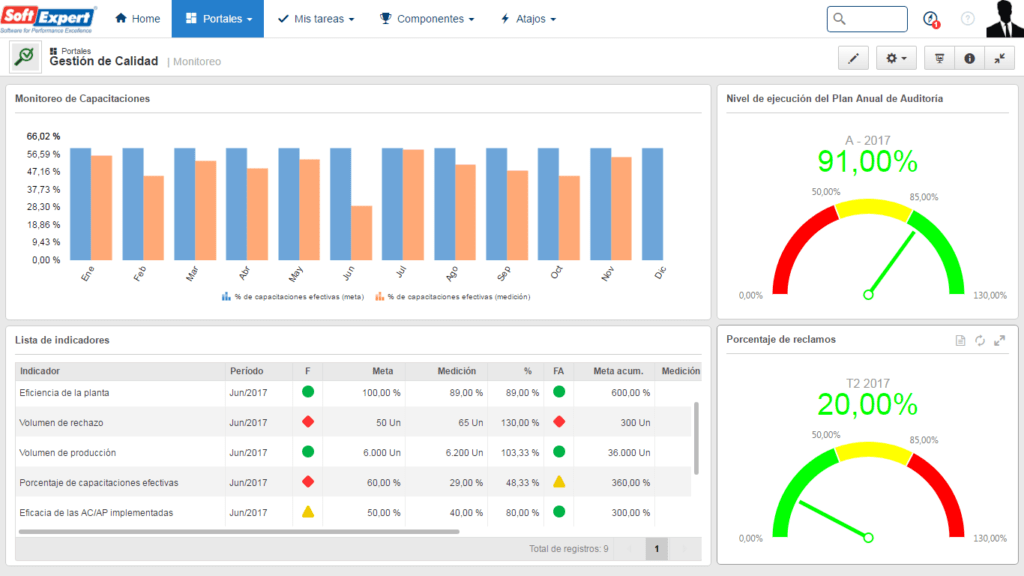Open the Componentes menu
The height and width of the screenshot is (576, 1024).
tap(427, 19)
